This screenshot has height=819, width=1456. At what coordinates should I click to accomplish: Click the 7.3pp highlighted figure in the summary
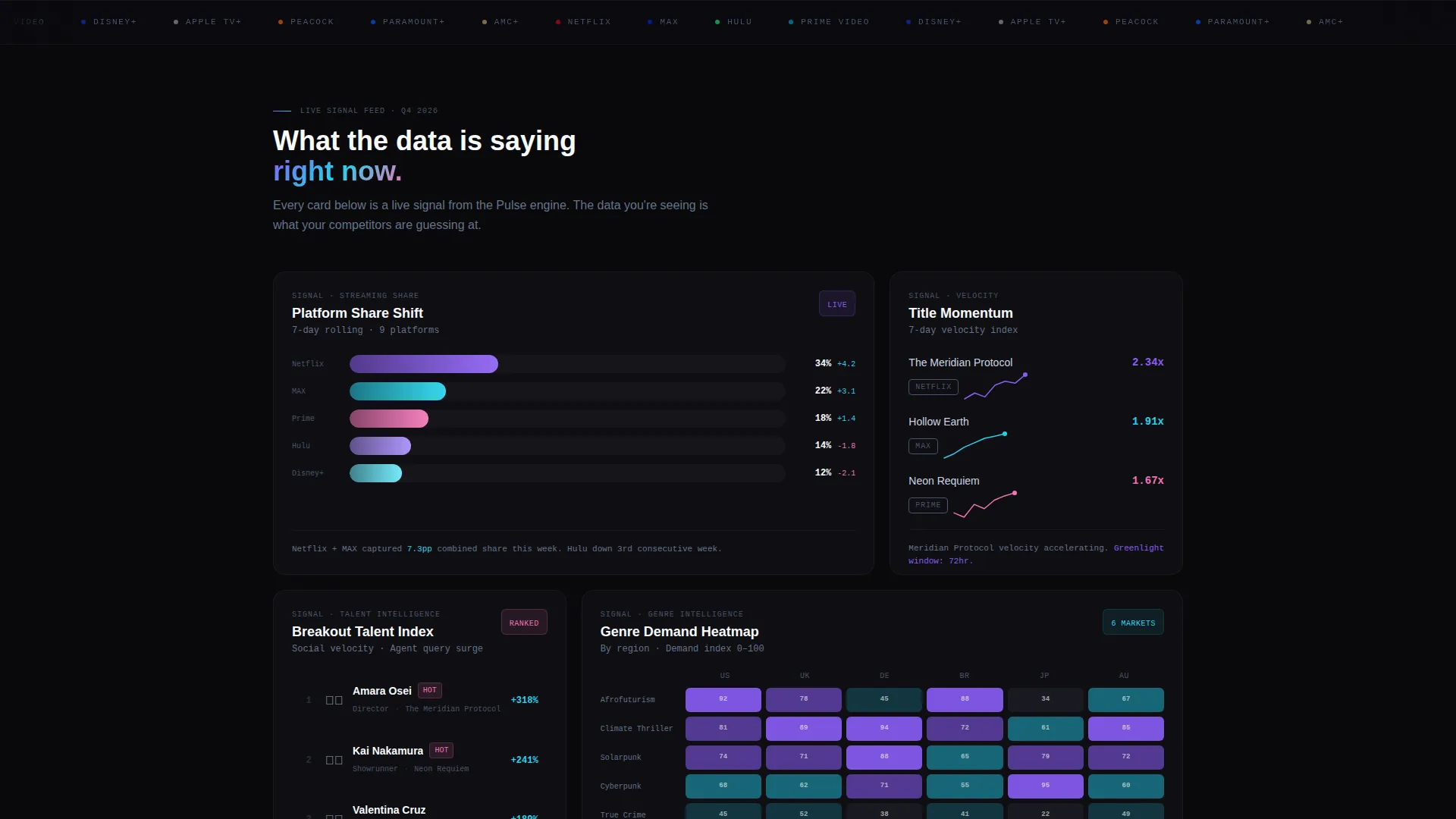coord(419,549)
